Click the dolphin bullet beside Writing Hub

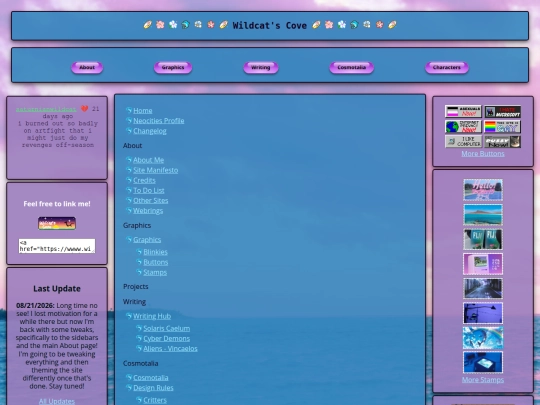tap(129, 316)
